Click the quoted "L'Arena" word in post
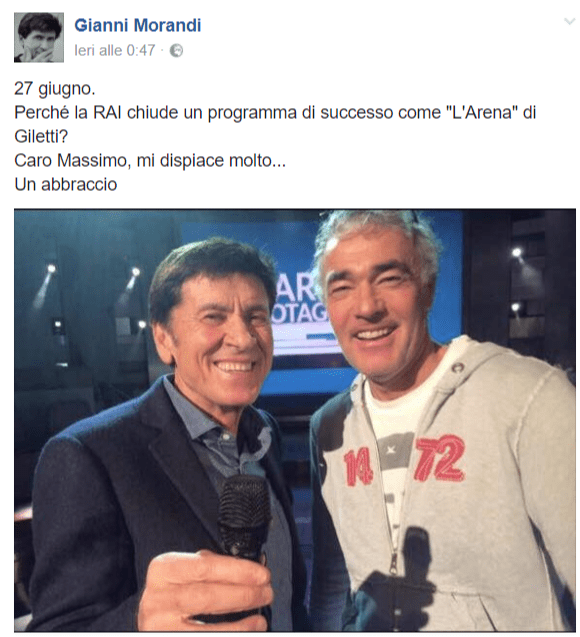Screen dimensions: 580x637 tap(482, 113)
